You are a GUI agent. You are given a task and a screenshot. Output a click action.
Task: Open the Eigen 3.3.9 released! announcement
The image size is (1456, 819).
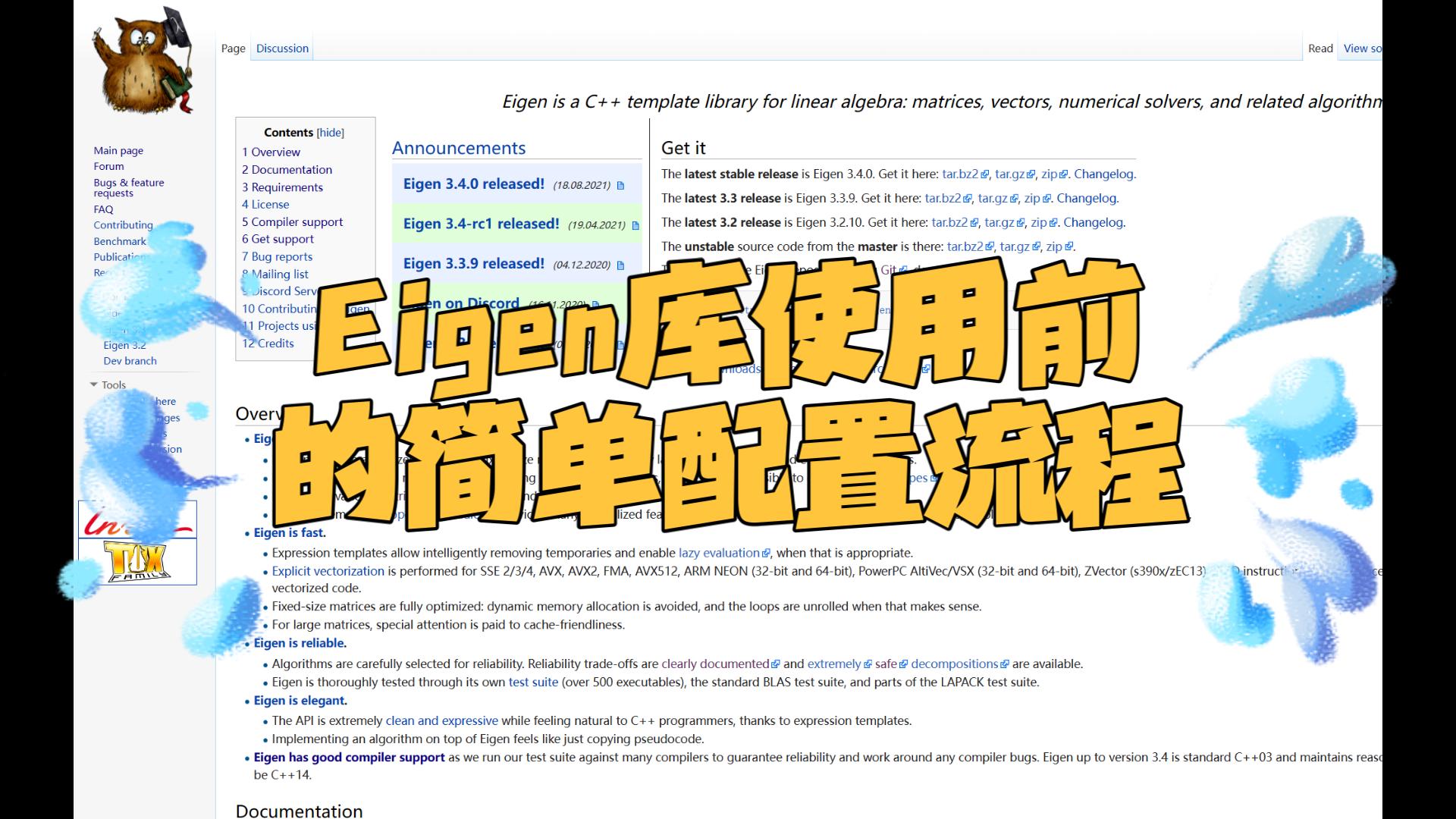pos(474,264)
